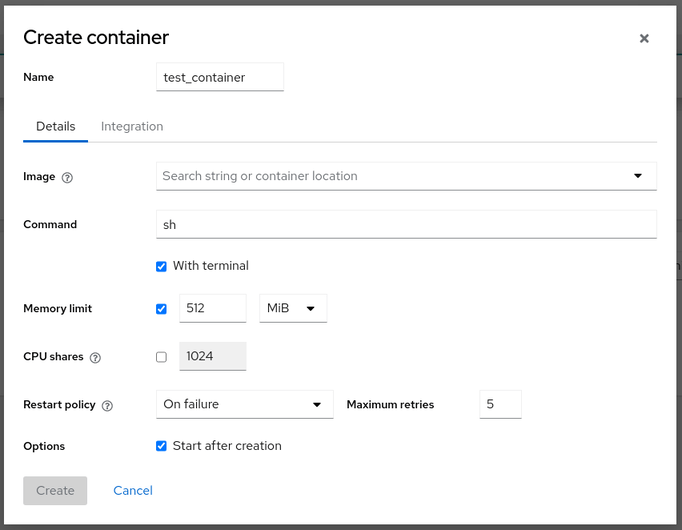Click the Maximum retries field
Image resolution: width=682 pixels, height=530 pixels.
click(x=500, y=404)
